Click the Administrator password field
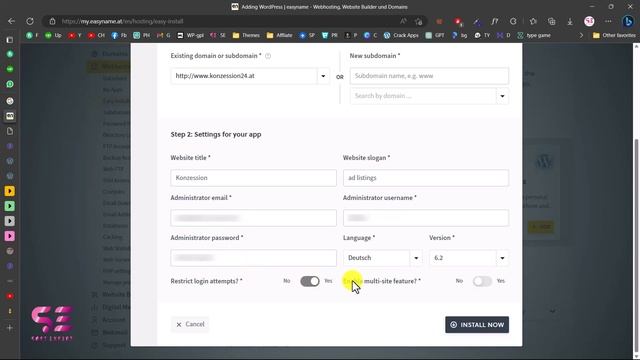 253,258
